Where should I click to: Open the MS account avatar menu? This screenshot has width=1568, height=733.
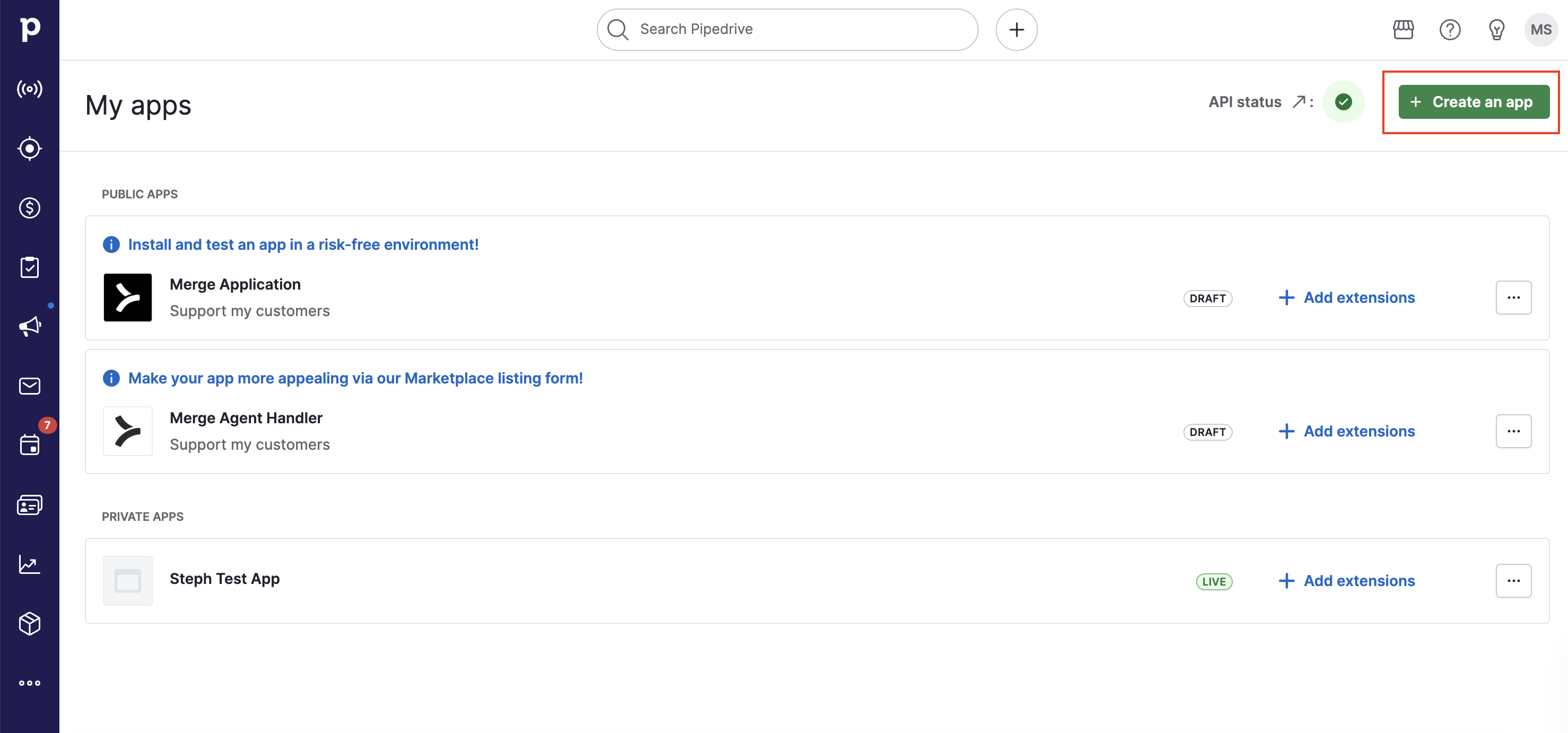1540,29
